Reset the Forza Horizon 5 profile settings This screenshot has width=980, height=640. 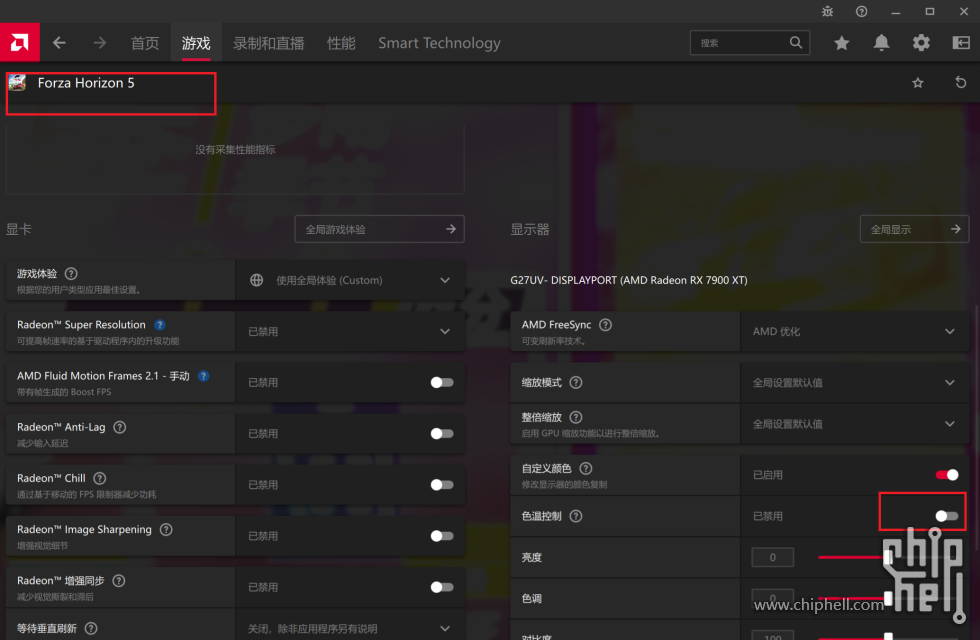[961, 82]
